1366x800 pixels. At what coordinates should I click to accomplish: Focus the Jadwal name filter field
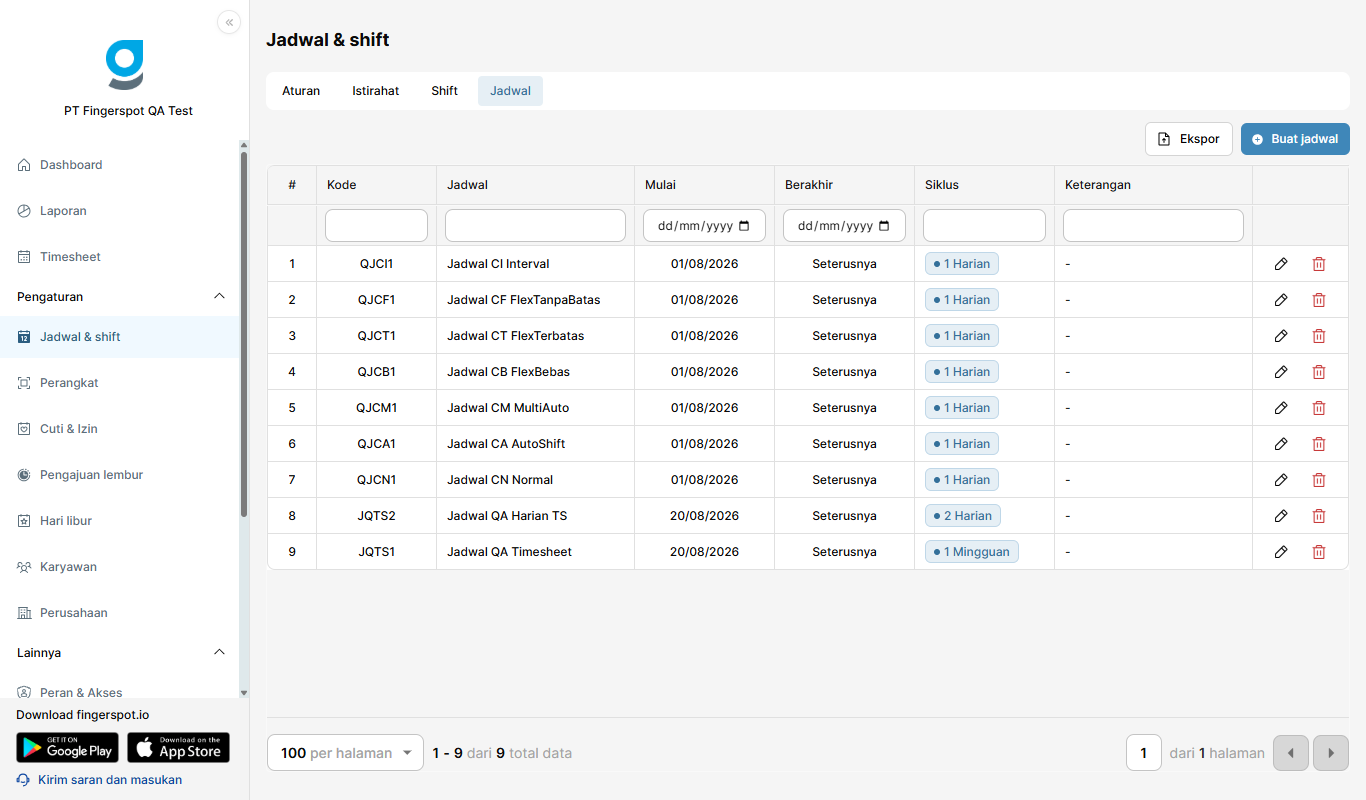[535, 226]
